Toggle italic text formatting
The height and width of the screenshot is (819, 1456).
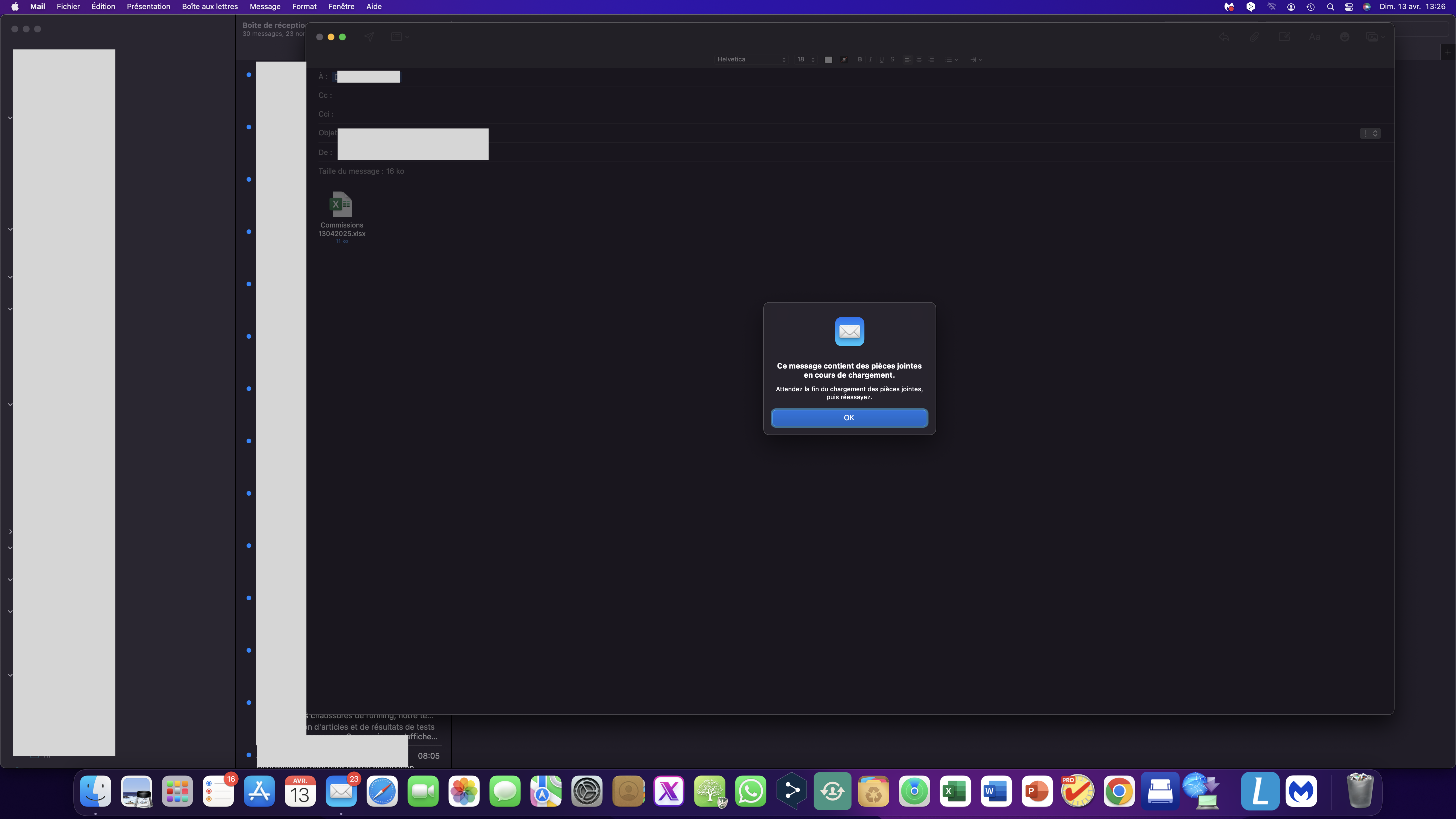(x=870, y=59)
